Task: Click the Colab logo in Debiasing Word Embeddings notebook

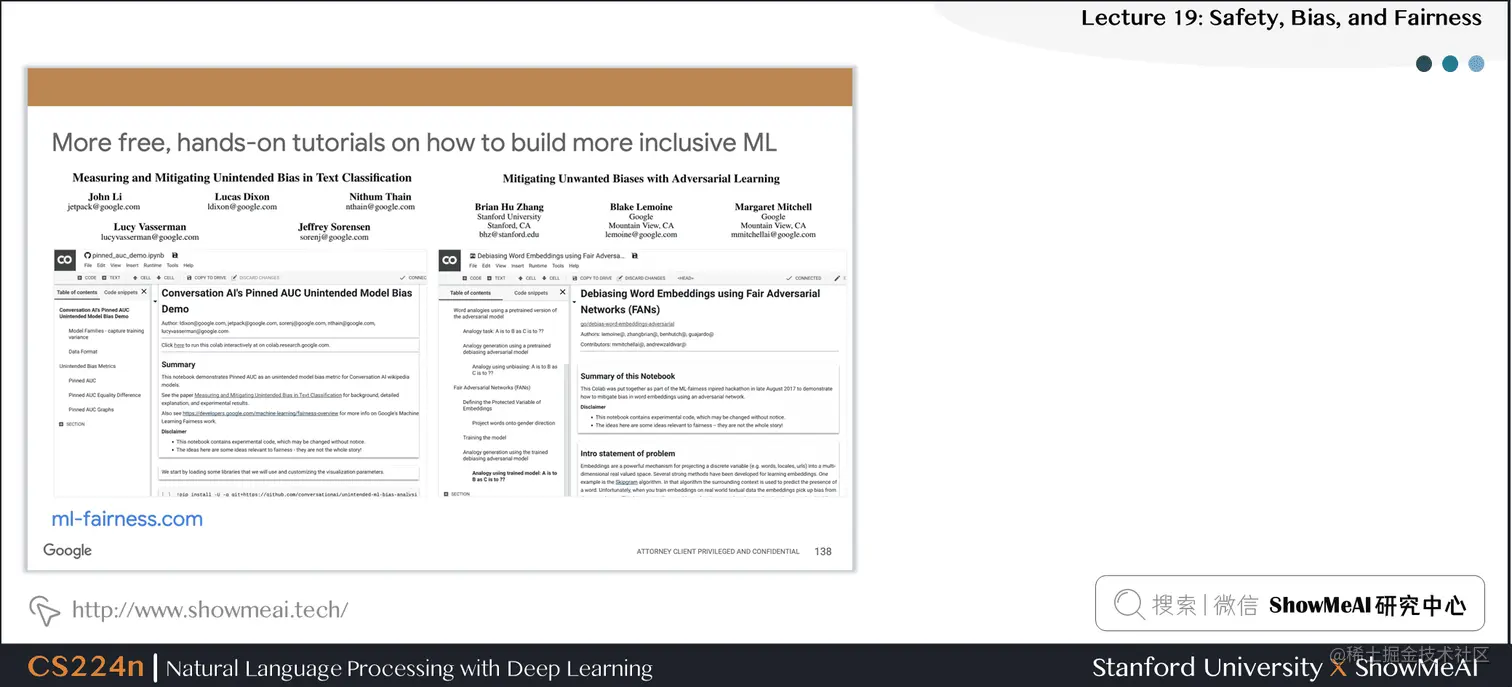Action: point(450,260)
